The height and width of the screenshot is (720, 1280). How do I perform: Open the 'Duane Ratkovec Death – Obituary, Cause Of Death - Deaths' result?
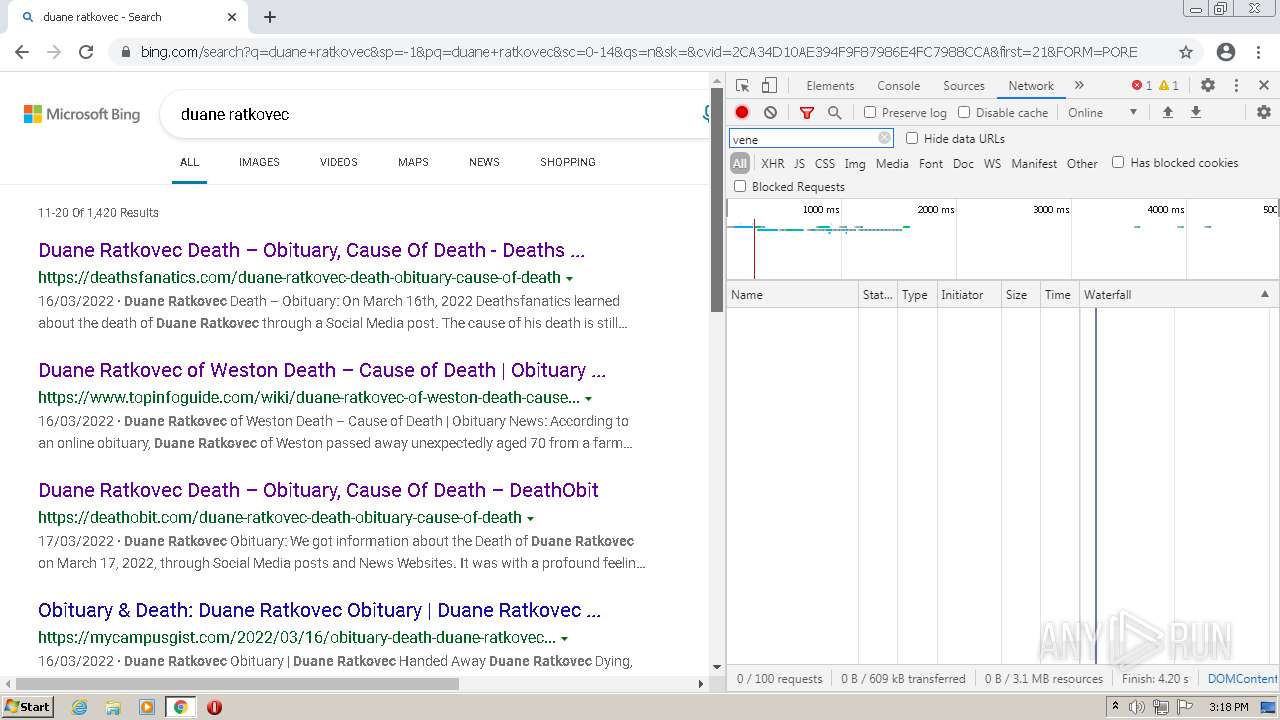[x=311, y=250]
